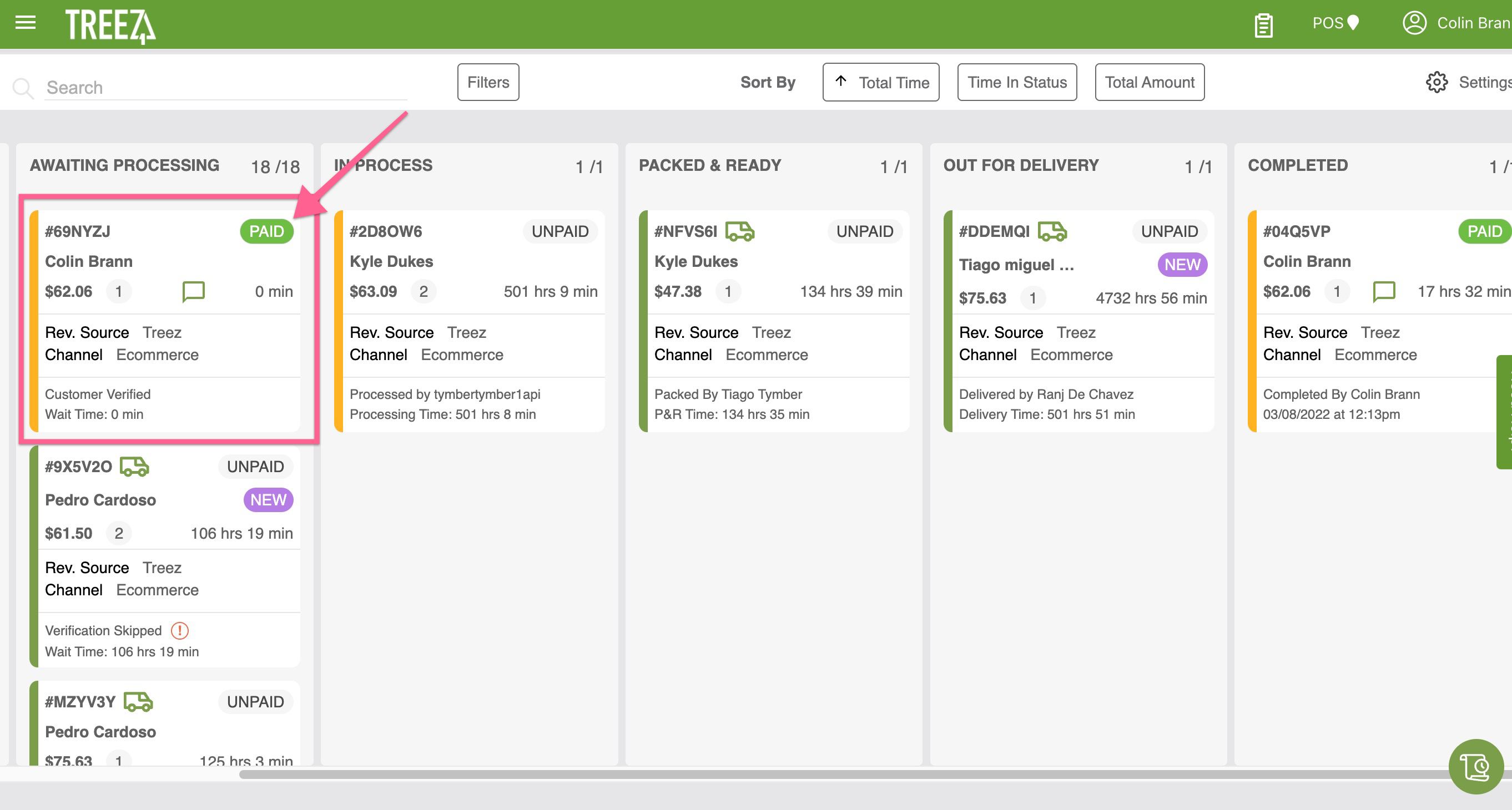
Task: Click the Treez logo in the header
Action: tap(110, 24)
